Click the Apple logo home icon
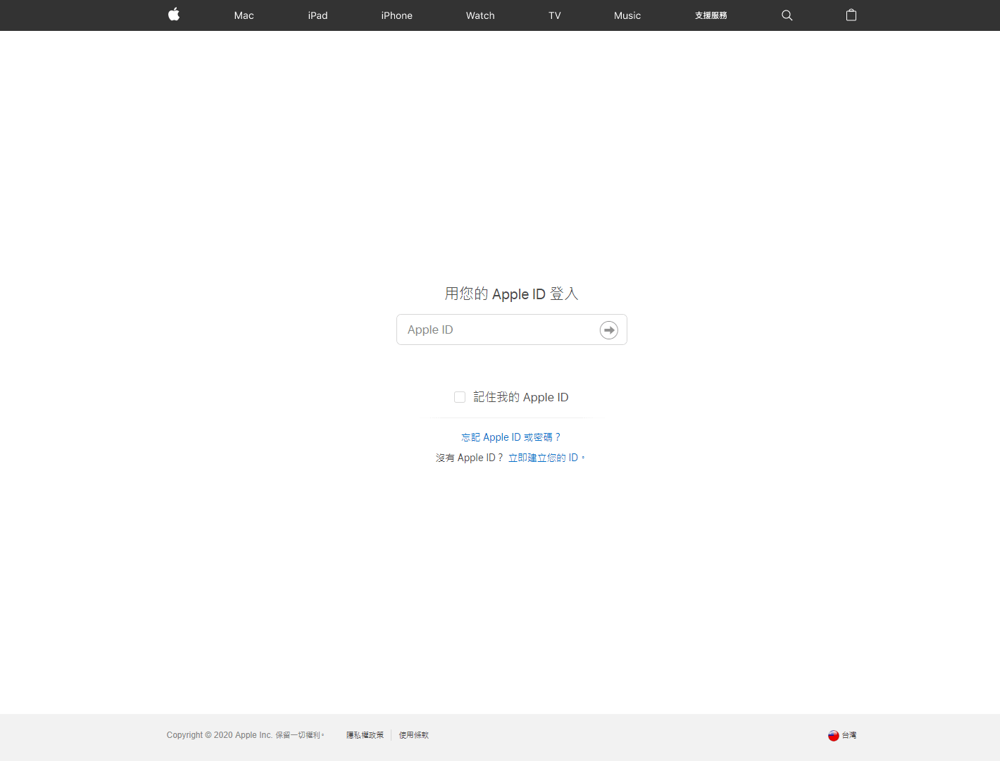Screen dimensions: 1000x761 [x=173, y=15]
